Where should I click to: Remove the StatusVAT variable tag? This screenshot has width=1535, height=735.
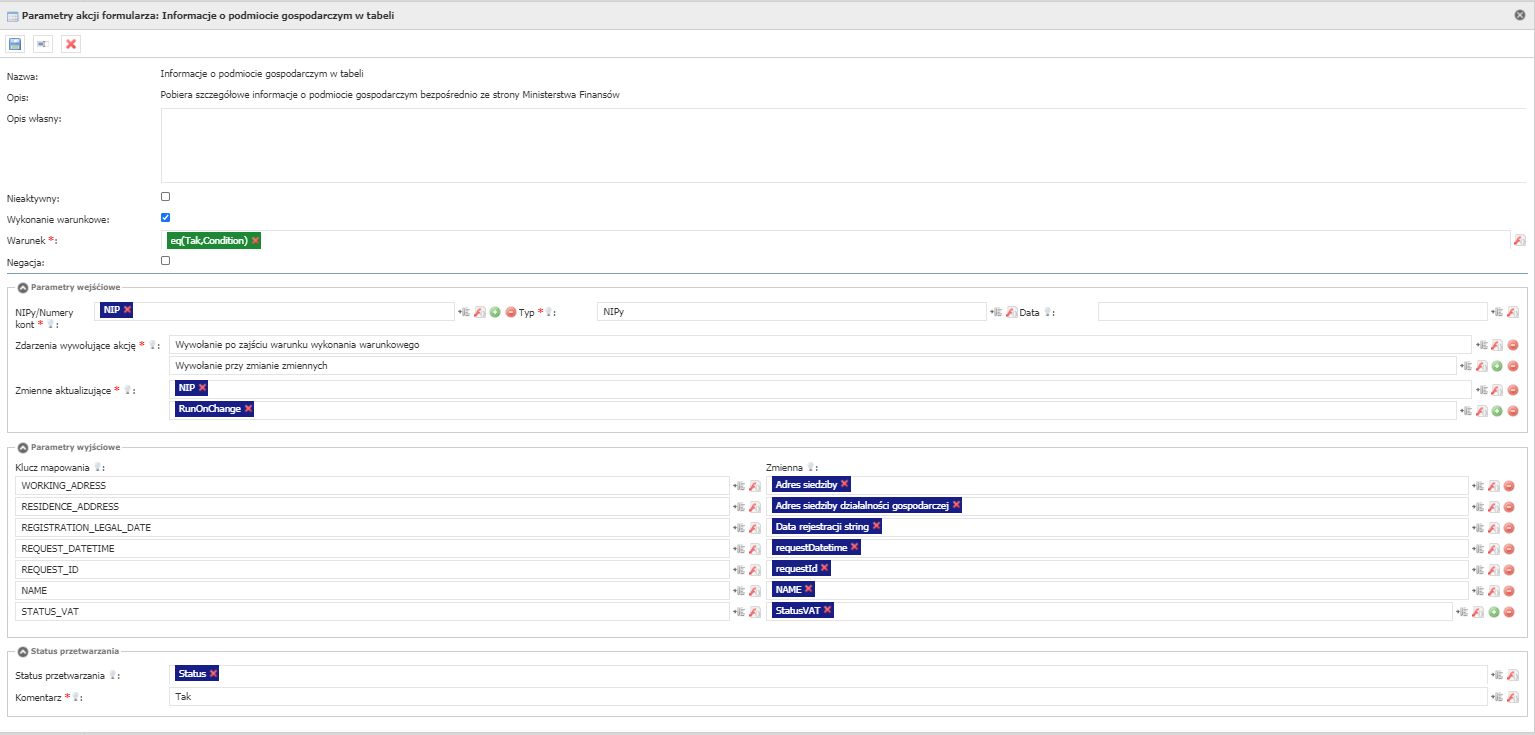[827, 610]
